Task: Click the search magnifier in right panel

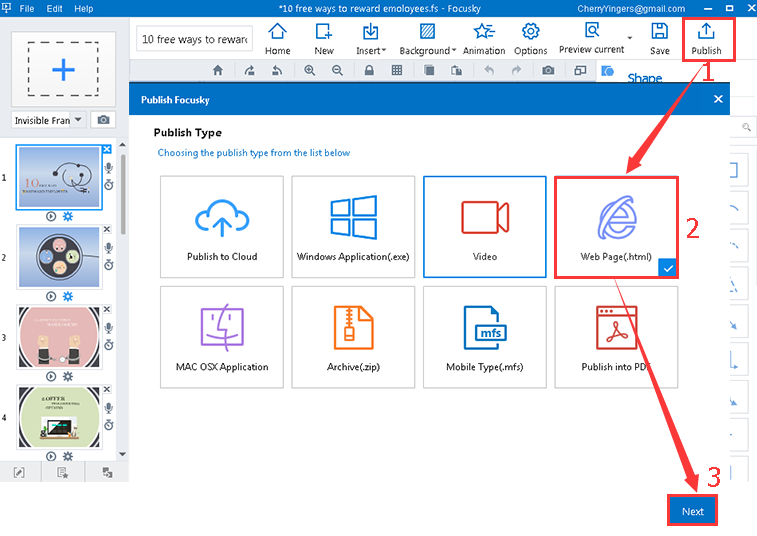Action: tap(746, 127)
